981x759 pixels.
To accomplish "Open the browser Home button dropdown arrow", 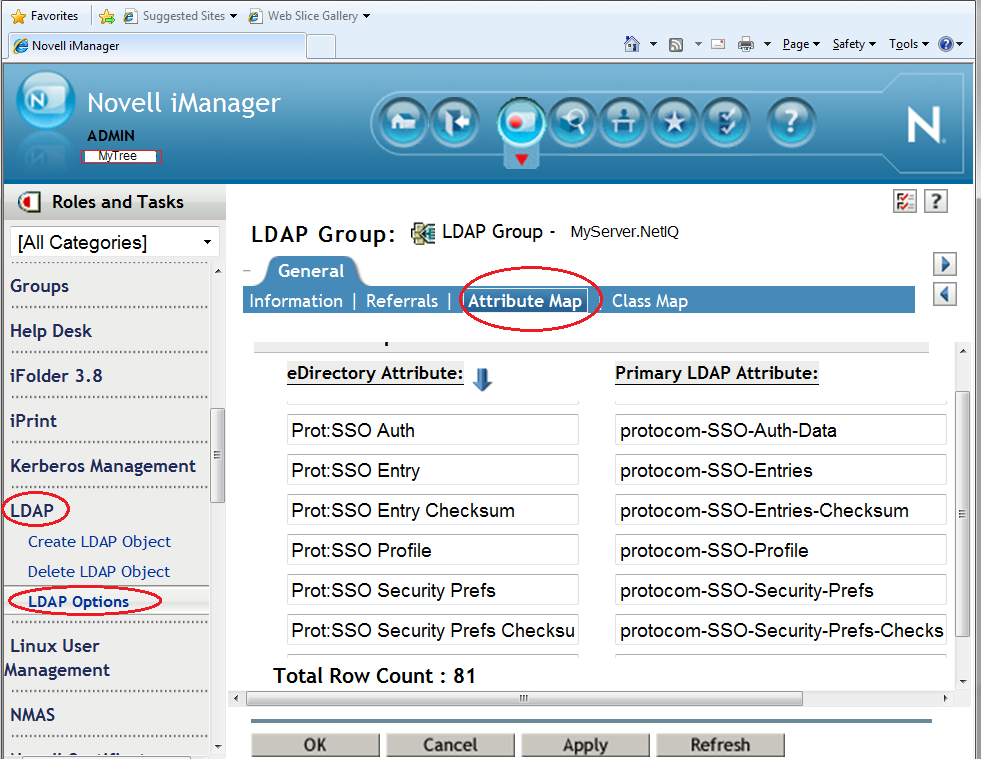I will tap(653, 44).
